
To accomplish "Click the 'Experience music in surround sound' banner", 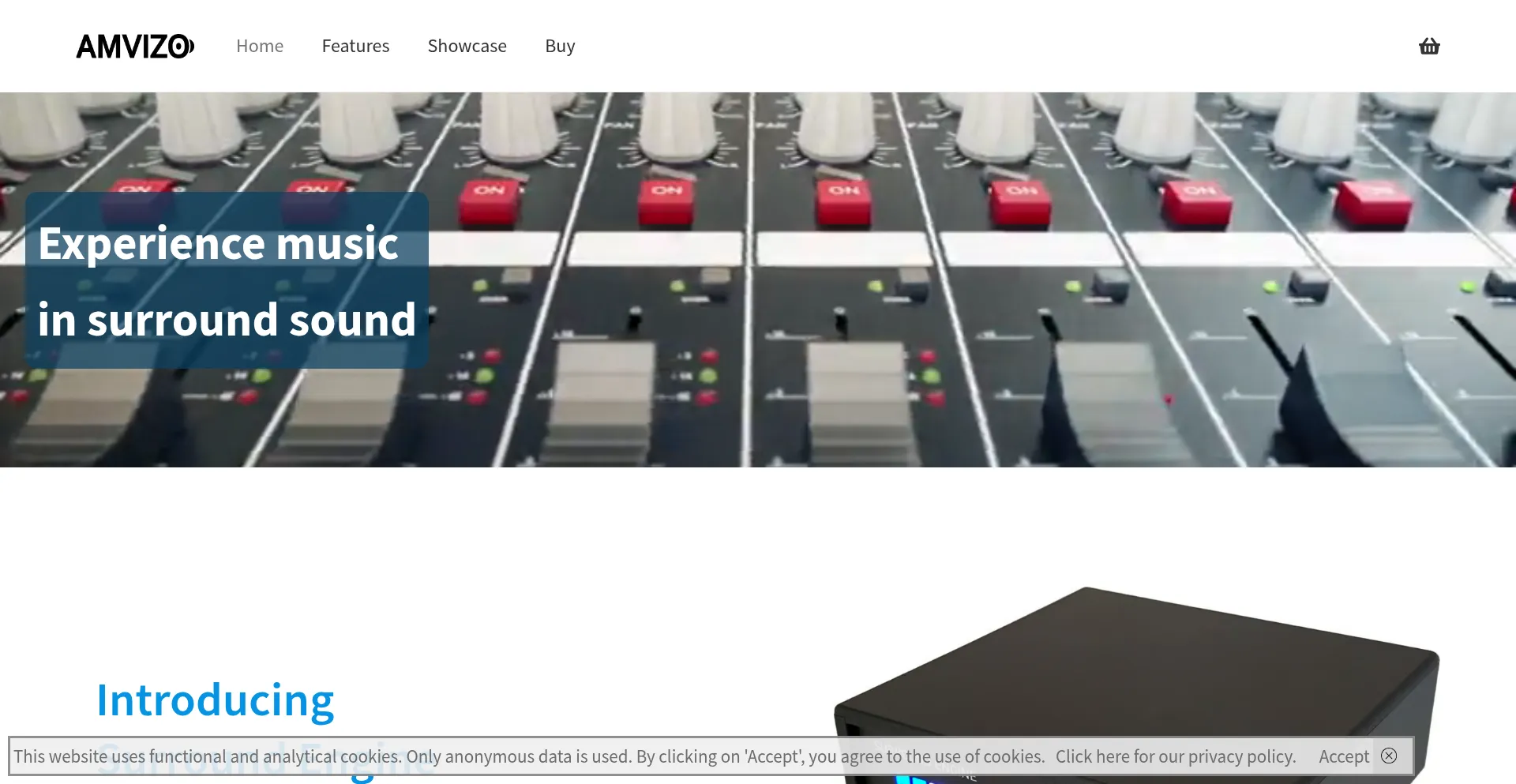I will point(227,280).
